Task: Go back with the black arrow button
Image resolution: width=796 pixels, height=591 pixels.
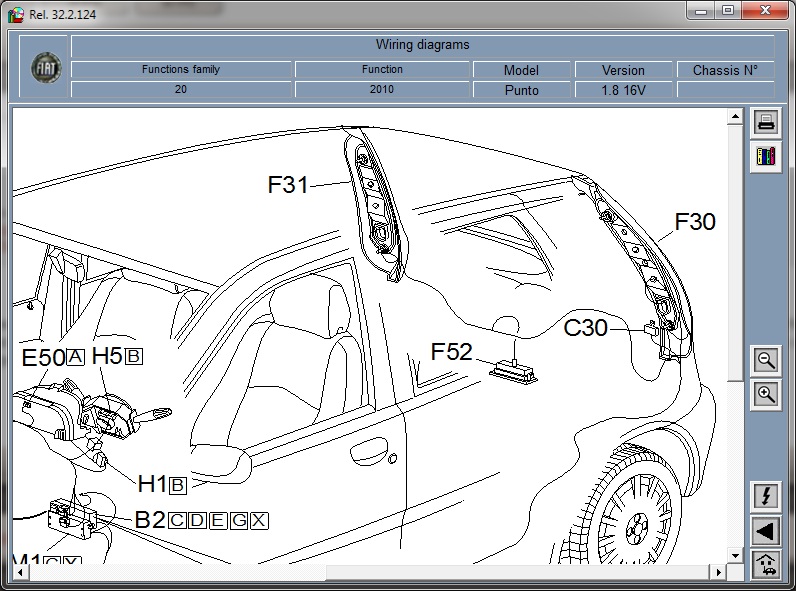Action: [766, 530]
